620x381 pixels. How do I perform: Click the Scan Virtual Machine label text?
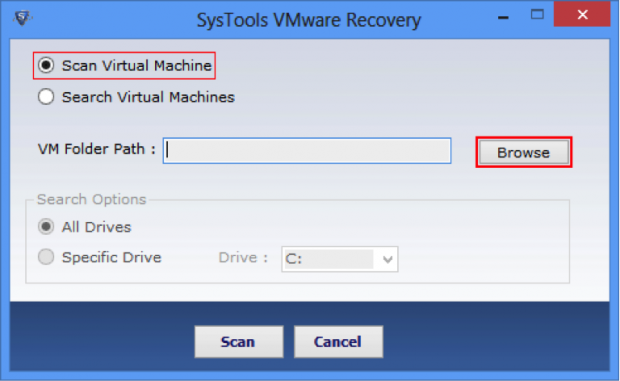coord(137,66)
